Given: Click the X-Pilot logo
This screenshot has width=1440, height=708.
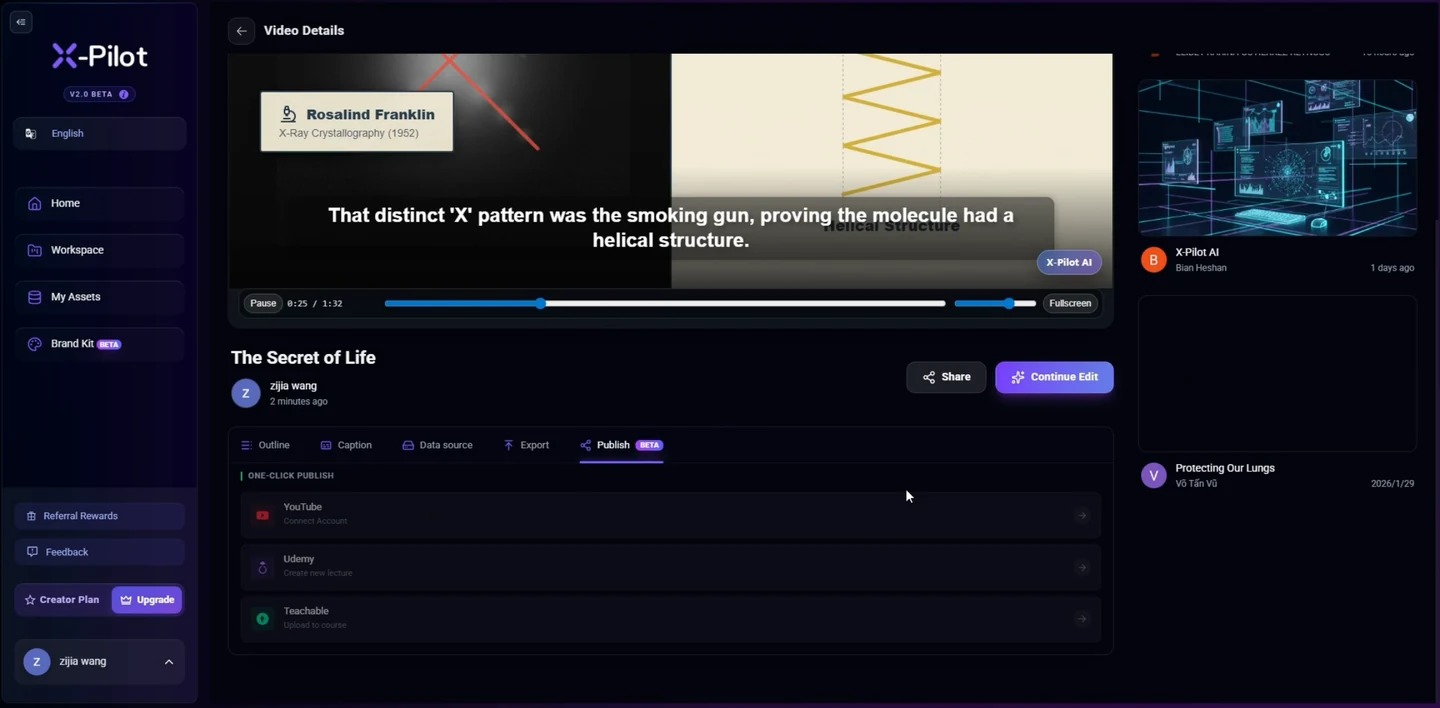Looking at the screenshot, I should pos(100,57).
